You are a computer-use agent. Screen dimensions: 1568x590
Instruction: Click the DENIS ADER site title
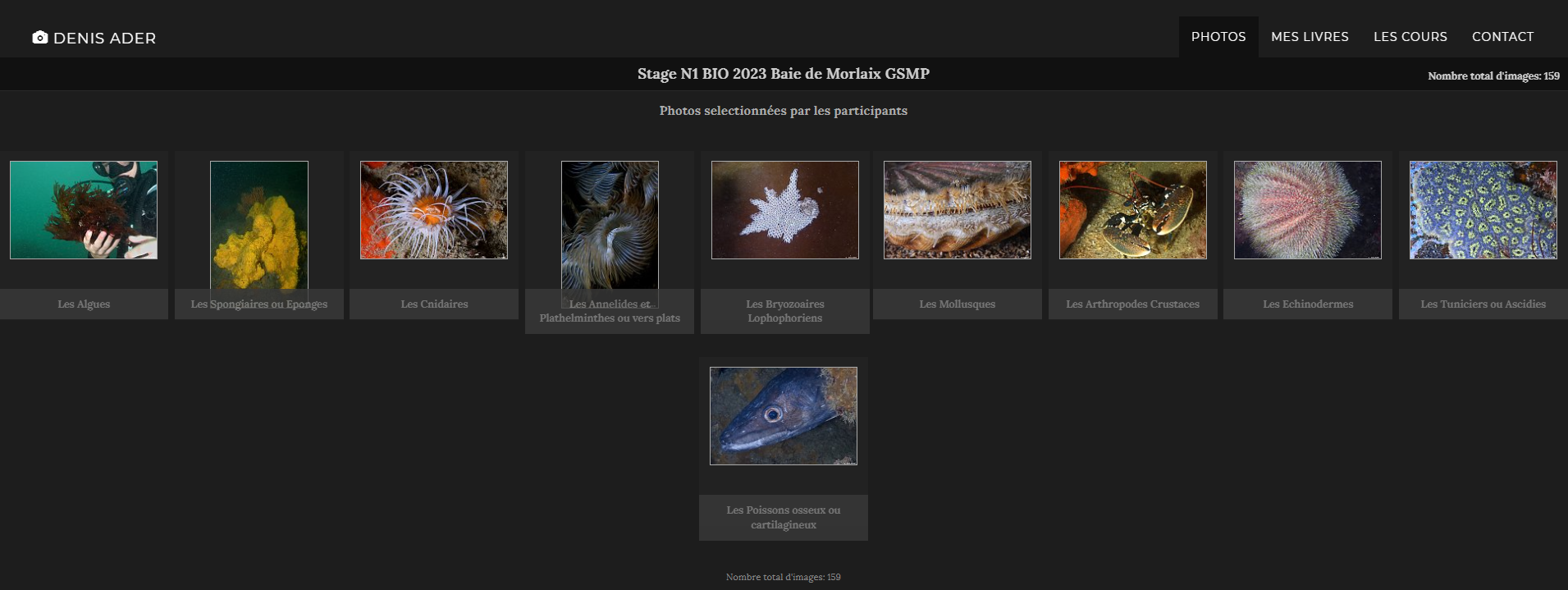pyautogui.click(x=104, y=39)
